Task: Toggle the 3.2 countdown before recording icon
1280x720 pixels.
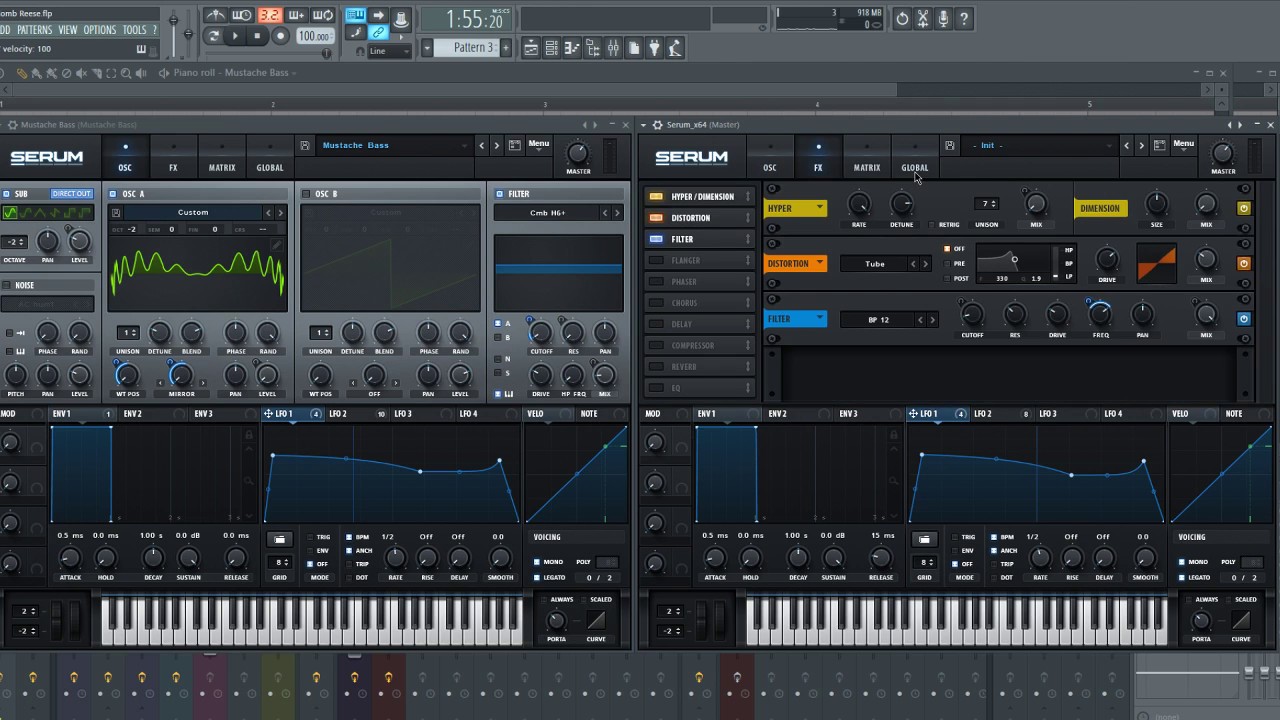Action: click(269, 15)
